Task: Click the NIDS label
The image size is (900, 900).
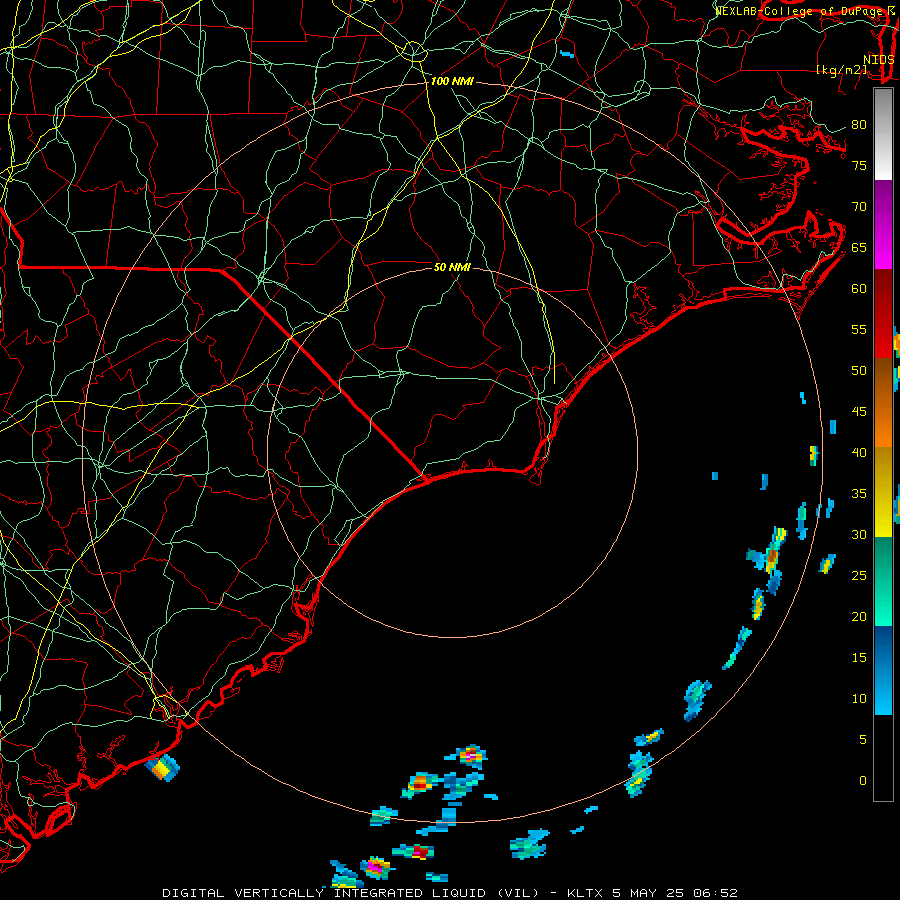Action: point(879,60)
